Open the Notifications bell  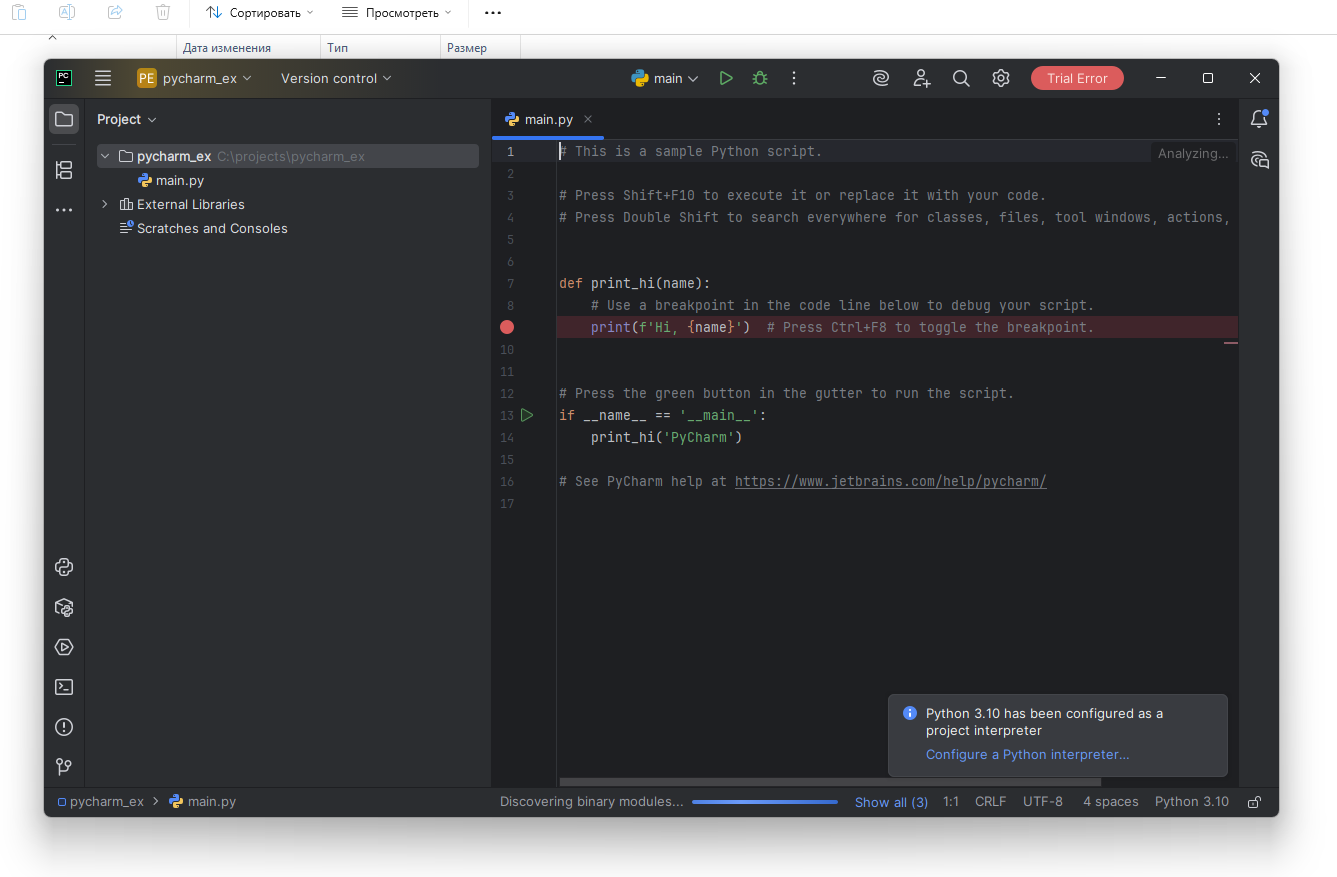click(1259, 119)
